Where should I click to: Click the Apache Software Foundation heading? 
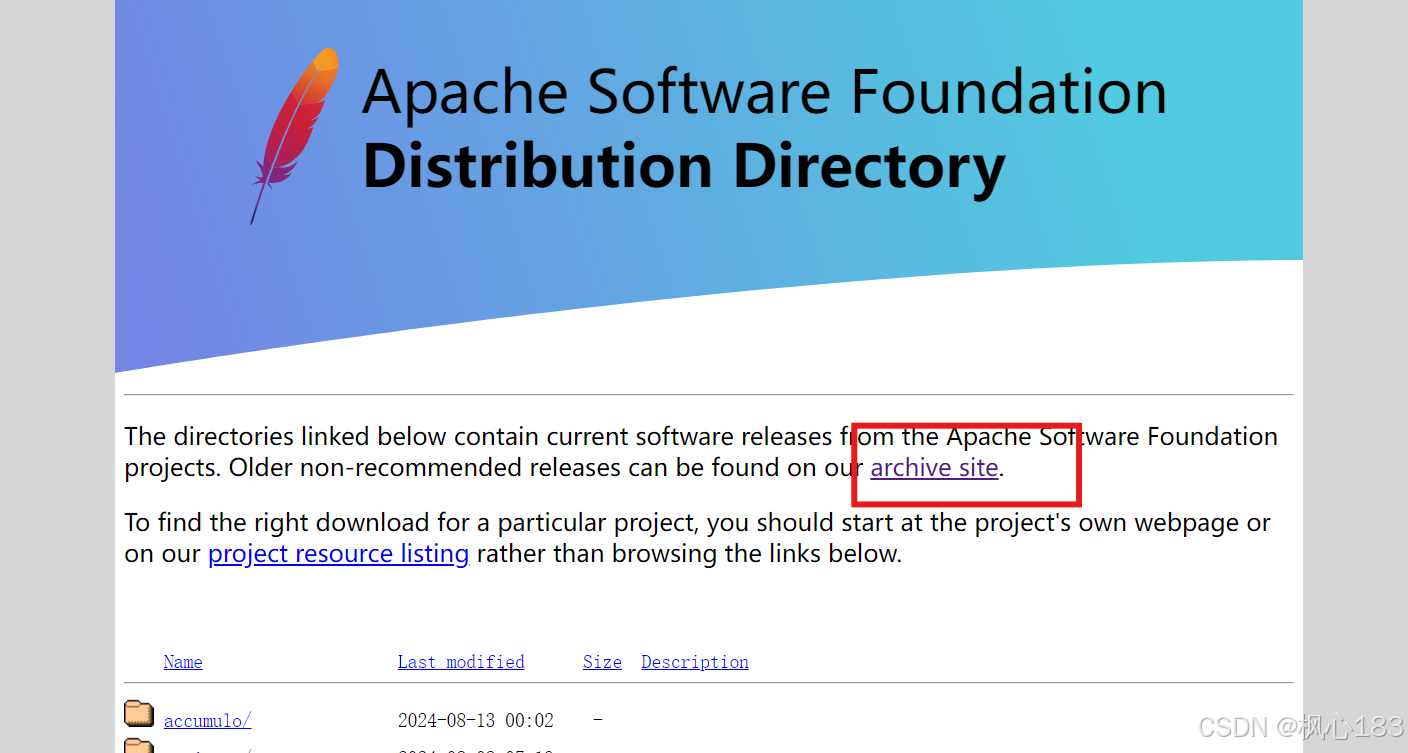click(x=765, y=93)
